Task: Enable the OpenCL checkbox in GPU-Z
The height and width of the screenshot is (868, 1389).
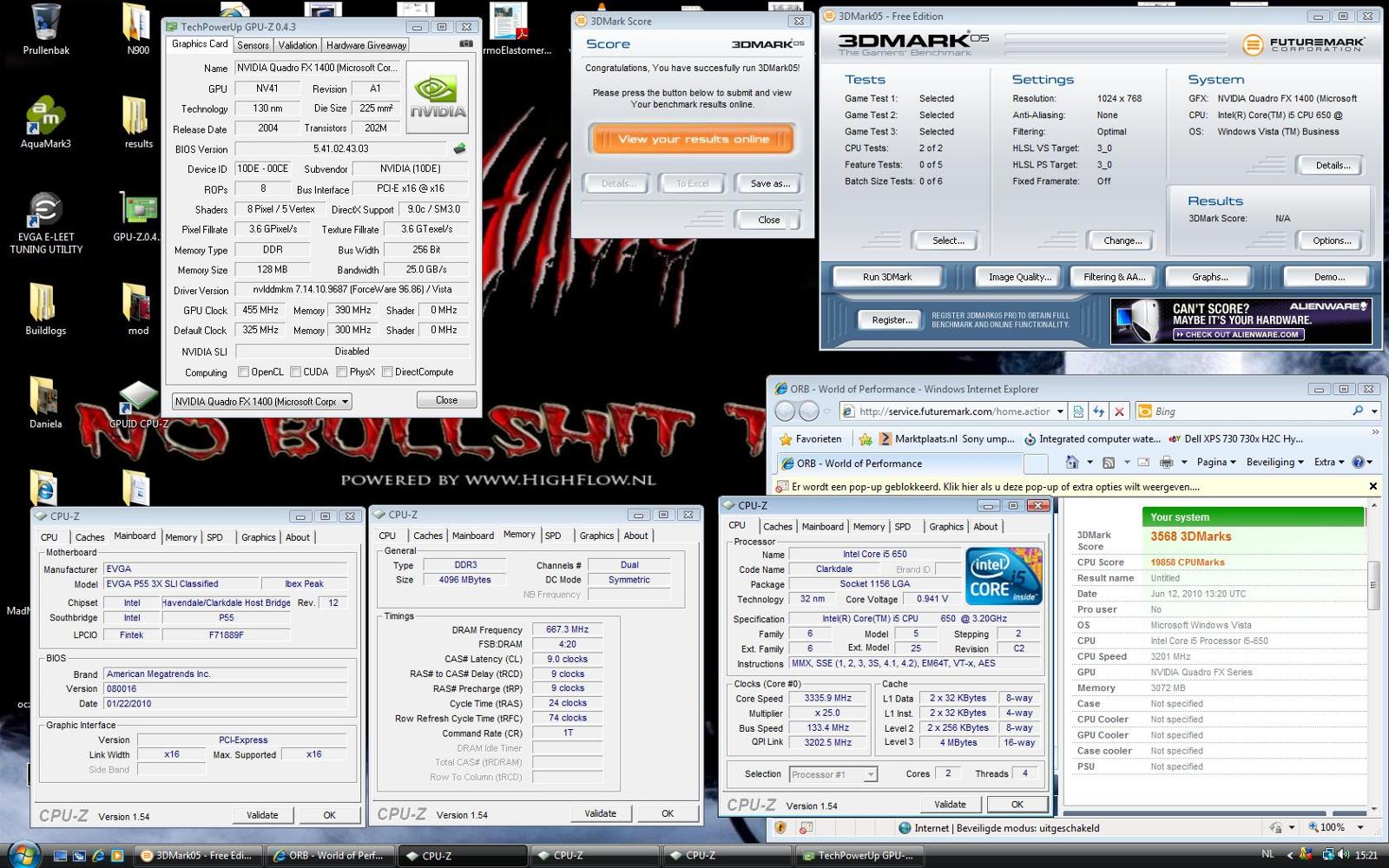Action: [x=244, y=372]
